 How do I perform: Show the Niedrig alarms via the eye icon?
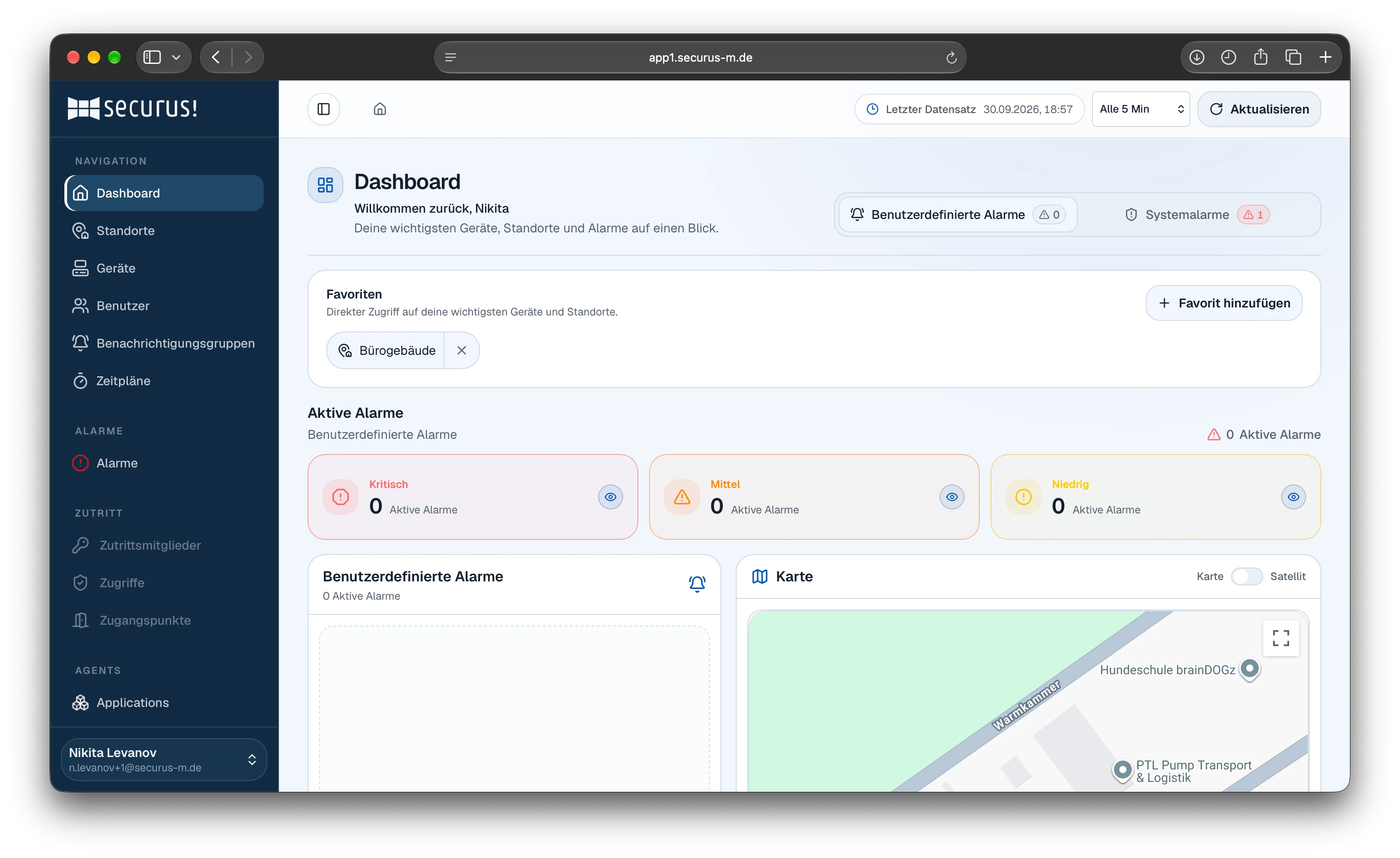1293,496
